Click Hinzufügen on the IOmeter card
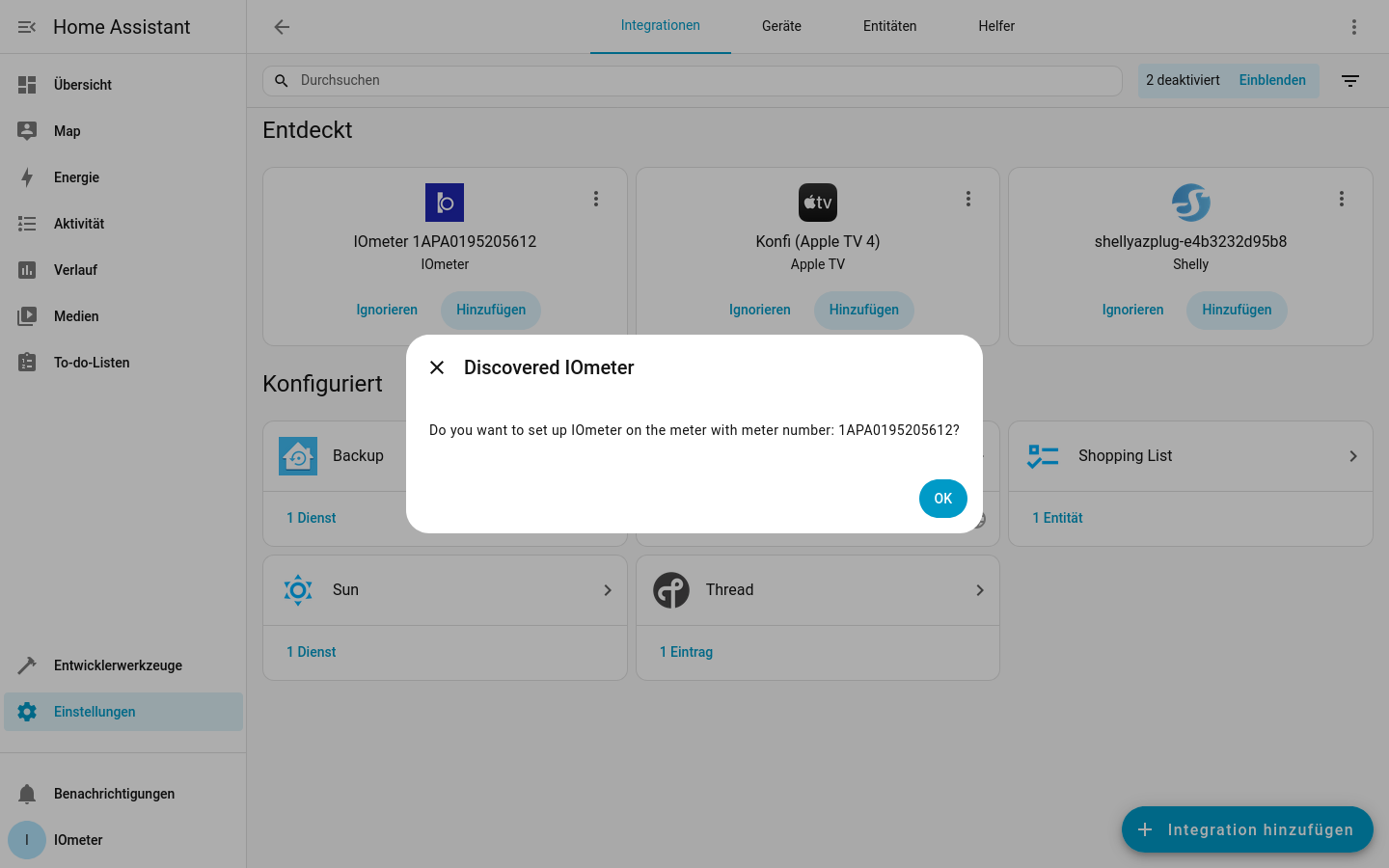 491,310
